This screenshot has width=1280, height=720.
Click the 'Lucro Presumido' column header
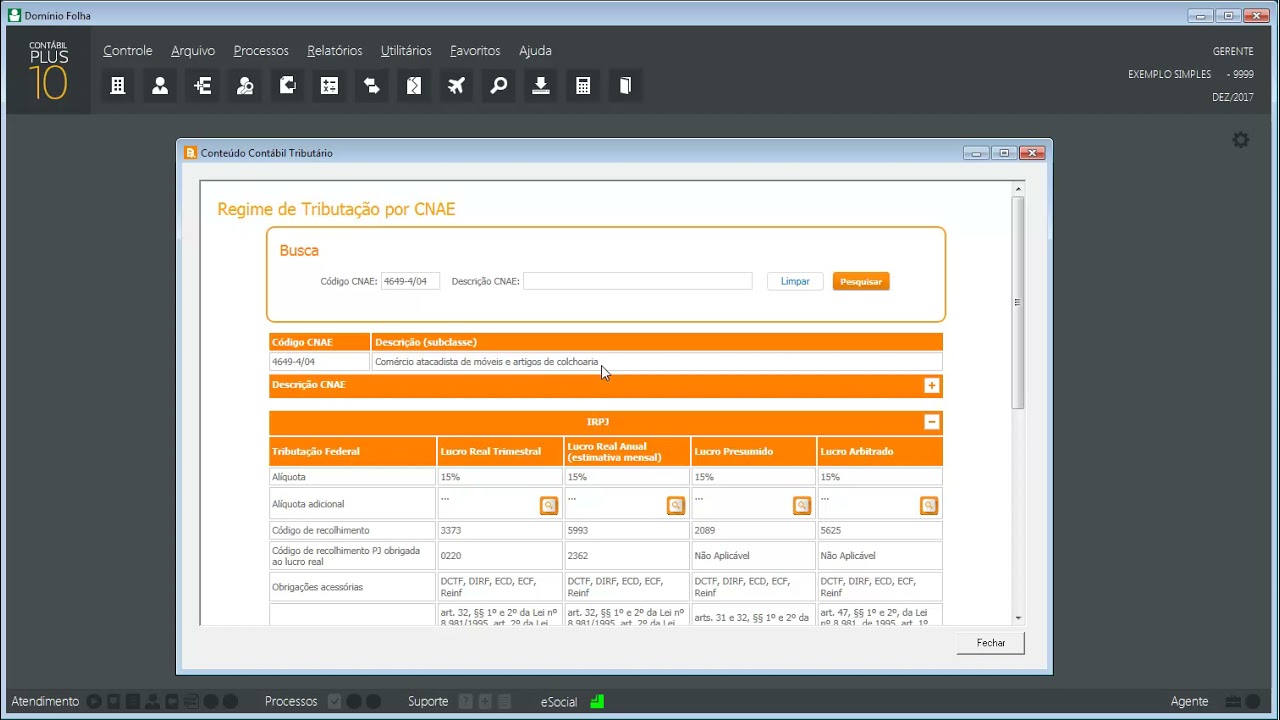(754, 452)
